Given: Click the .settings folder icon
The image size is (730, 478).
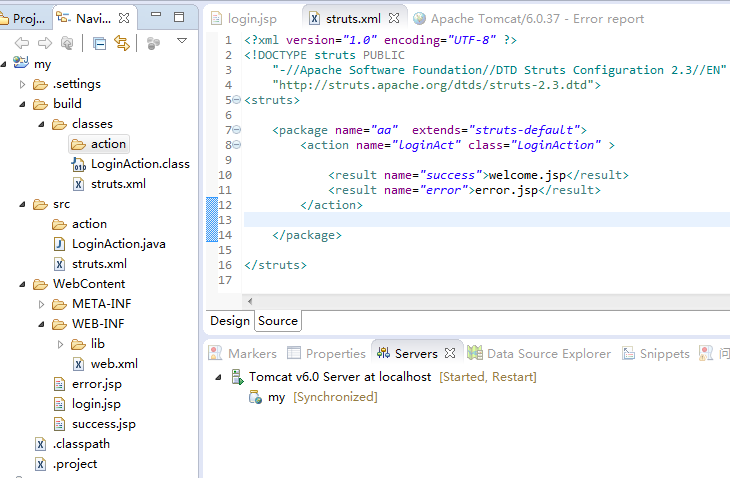Looking at the screenshot, I should pyautogui.click(x=41, y=85).
